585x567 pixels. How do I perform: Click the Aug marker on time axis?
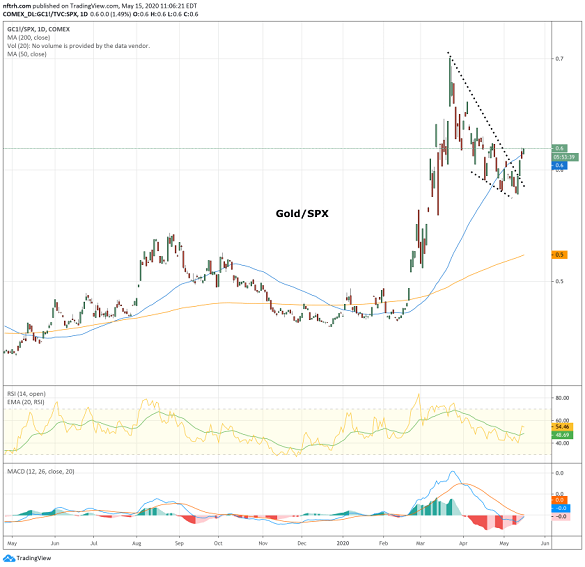click(137, 543)
